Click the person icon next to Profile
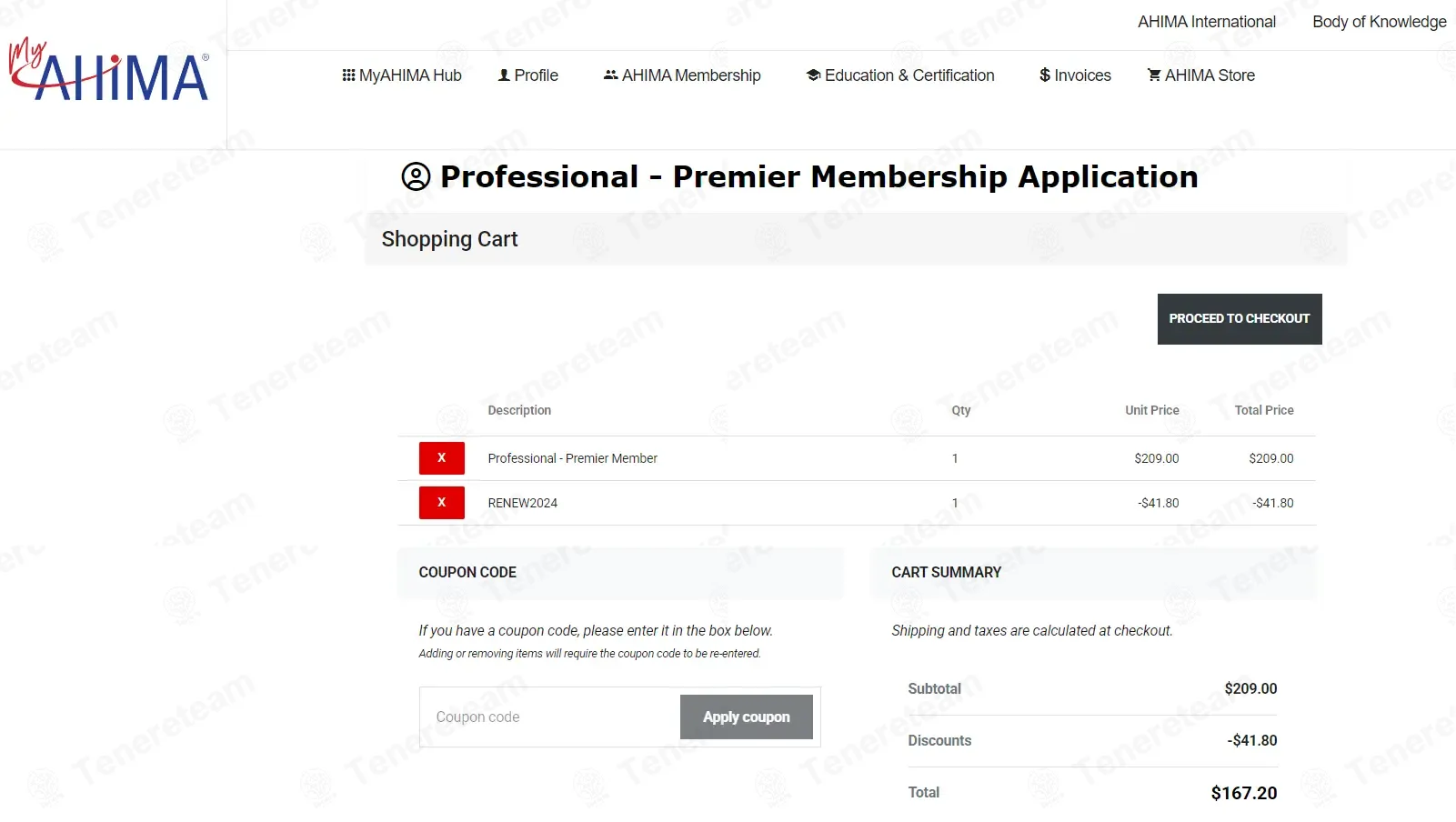This screenshot has width=1456, height=822. (x=504, y=75)
